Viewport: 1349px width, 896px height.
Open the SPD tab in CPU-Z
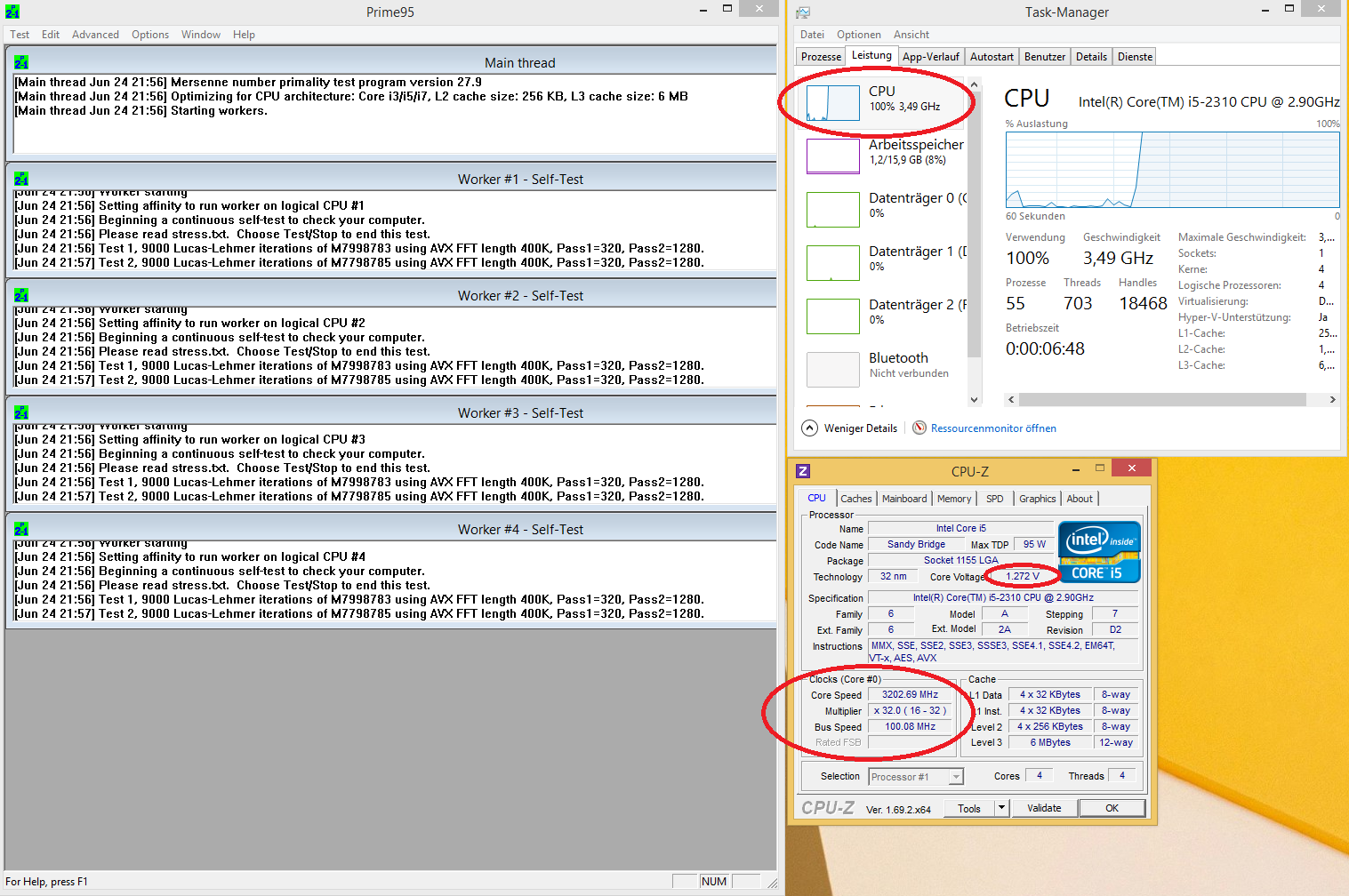[995, 499]
